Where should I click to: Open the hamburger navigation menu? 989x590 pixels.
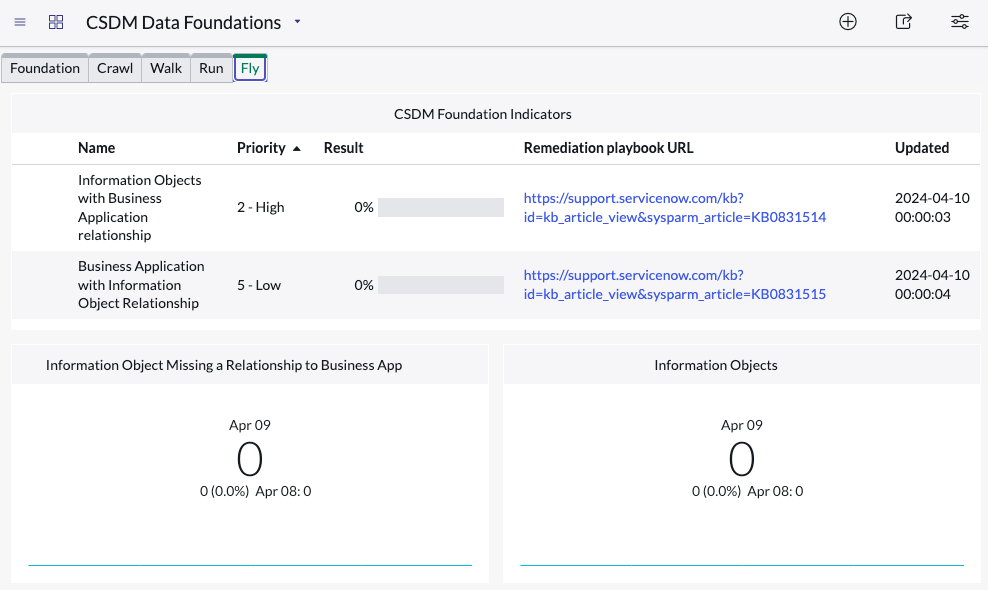click(20, 22)
